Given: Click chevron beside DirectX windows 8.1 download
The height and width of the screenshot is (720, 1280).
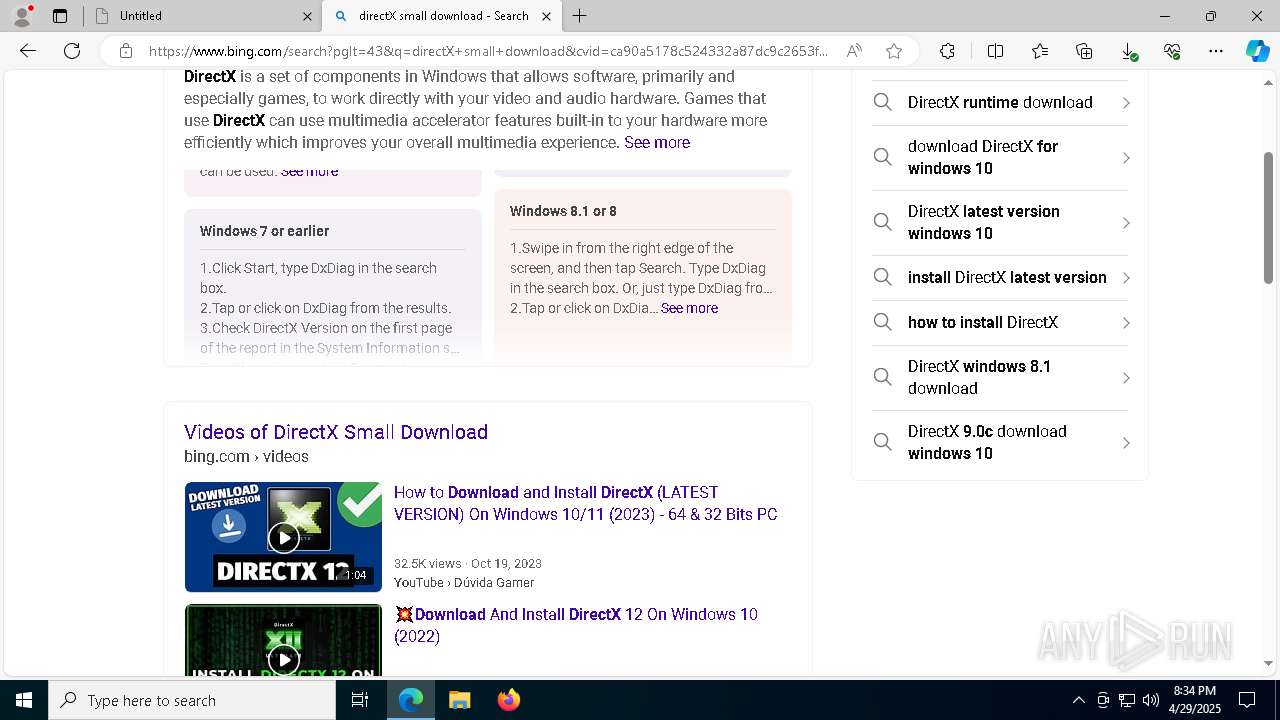Looking at the screenshot, I should pos(1126,378).
